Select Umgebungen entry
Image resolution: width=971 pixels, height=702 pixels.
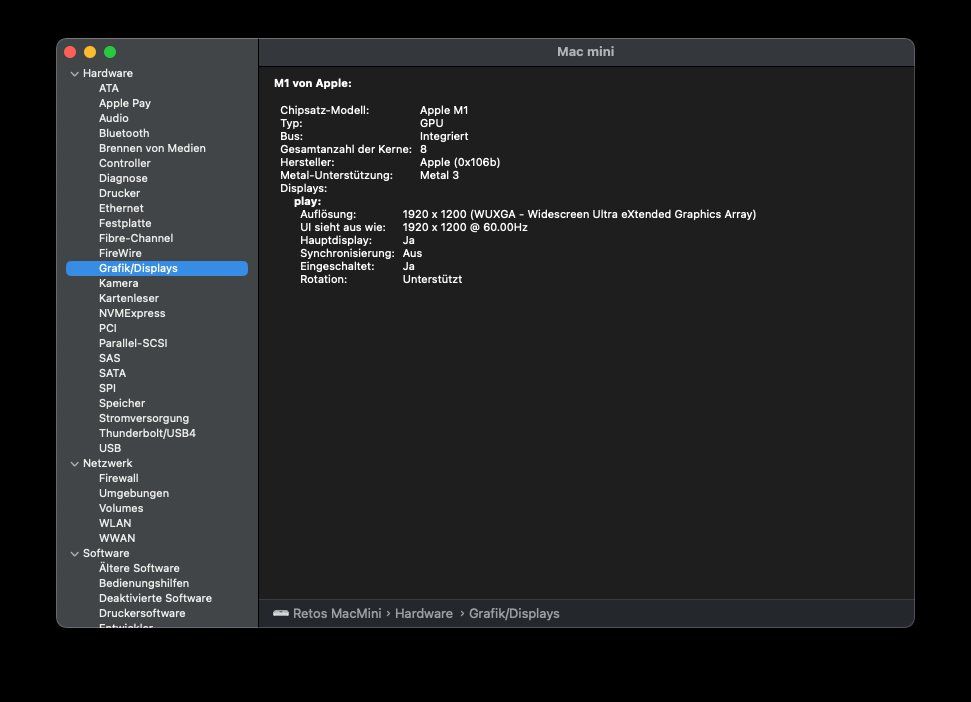point(133,493)
